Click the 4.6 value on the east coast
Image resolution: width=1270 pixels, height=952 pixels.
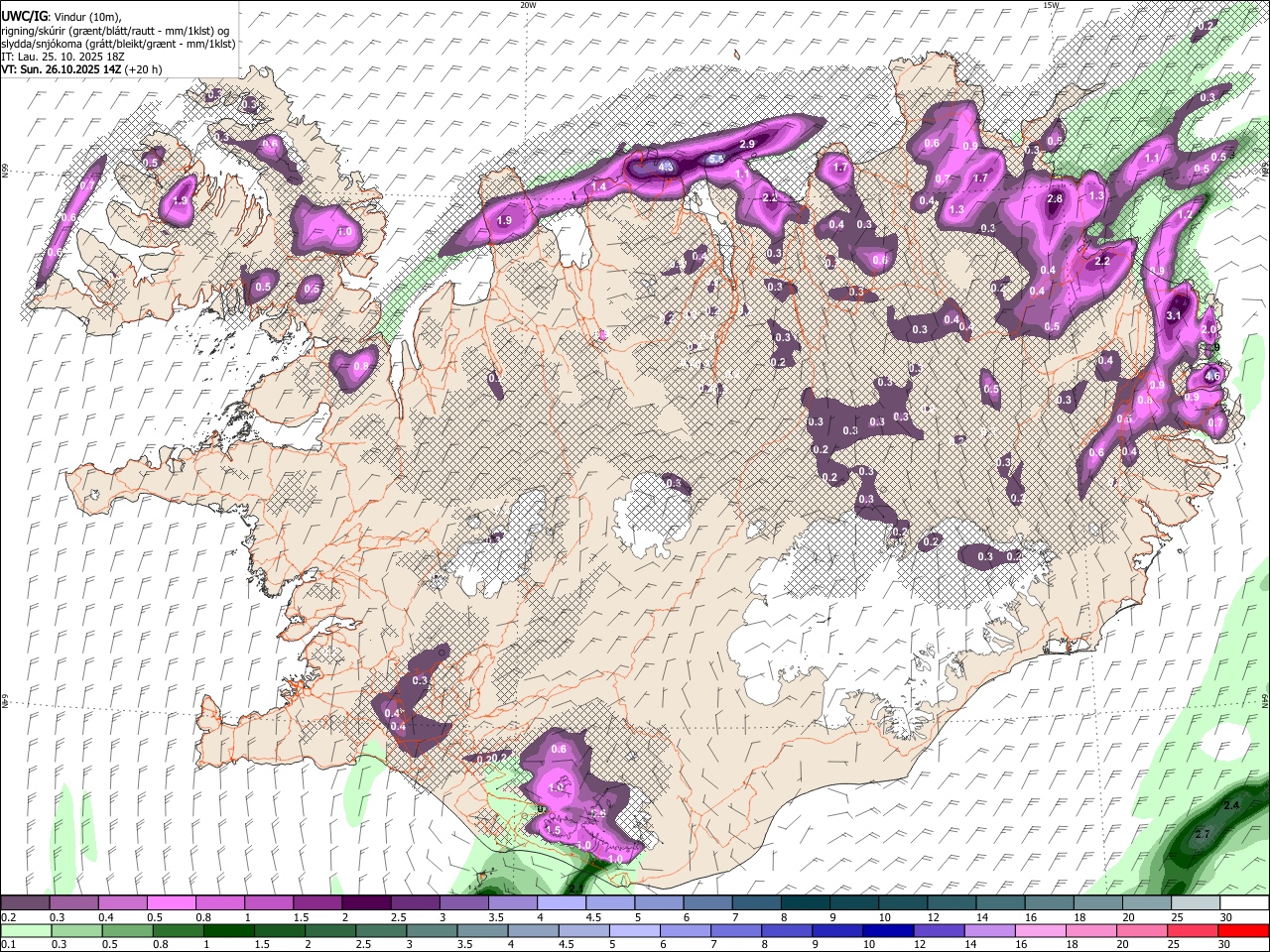pyautogui.click(x=1212, y=376)
